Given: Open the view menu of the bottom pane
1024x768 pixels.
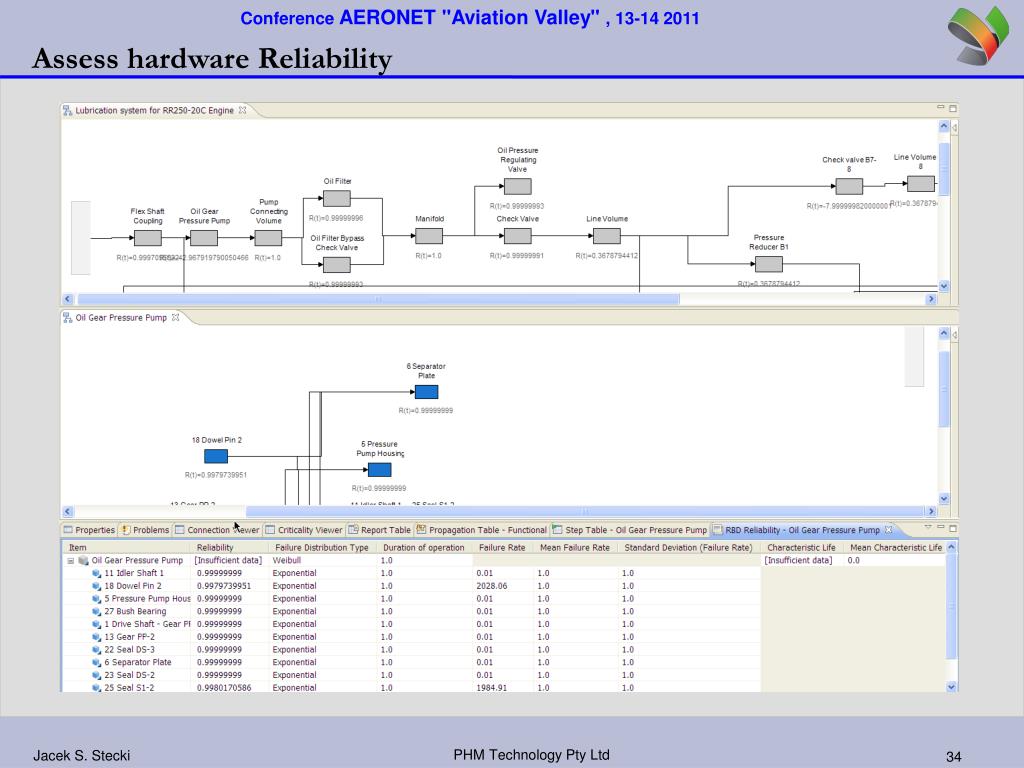Looking at the screenshot, I should click(927, 527).
